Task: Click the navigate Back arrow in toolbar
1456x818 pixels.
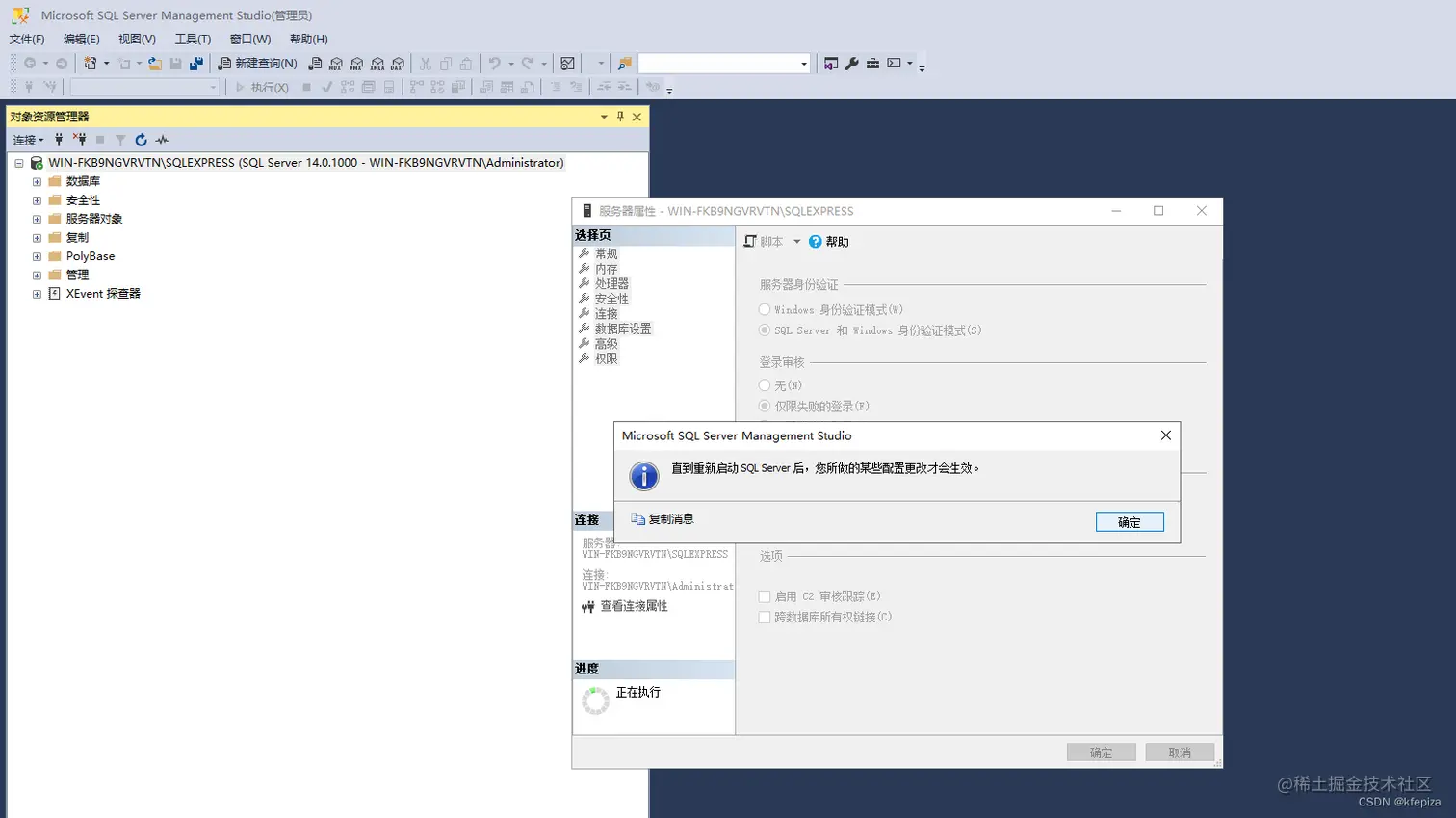Action: coord(30,64)
